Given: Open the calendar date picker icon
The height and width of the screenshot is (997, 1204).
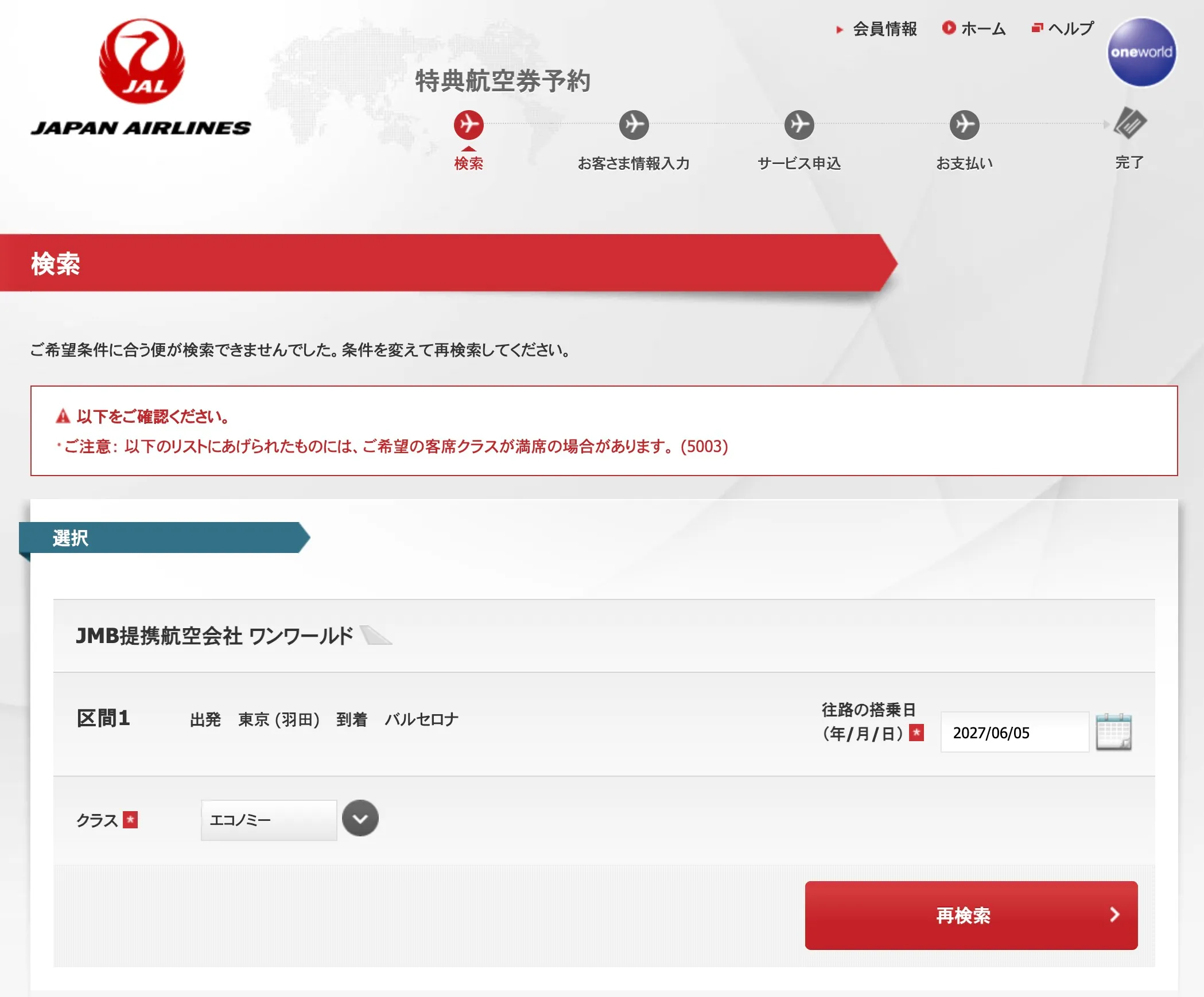Looking at the screenshot, I should 1113,732.
